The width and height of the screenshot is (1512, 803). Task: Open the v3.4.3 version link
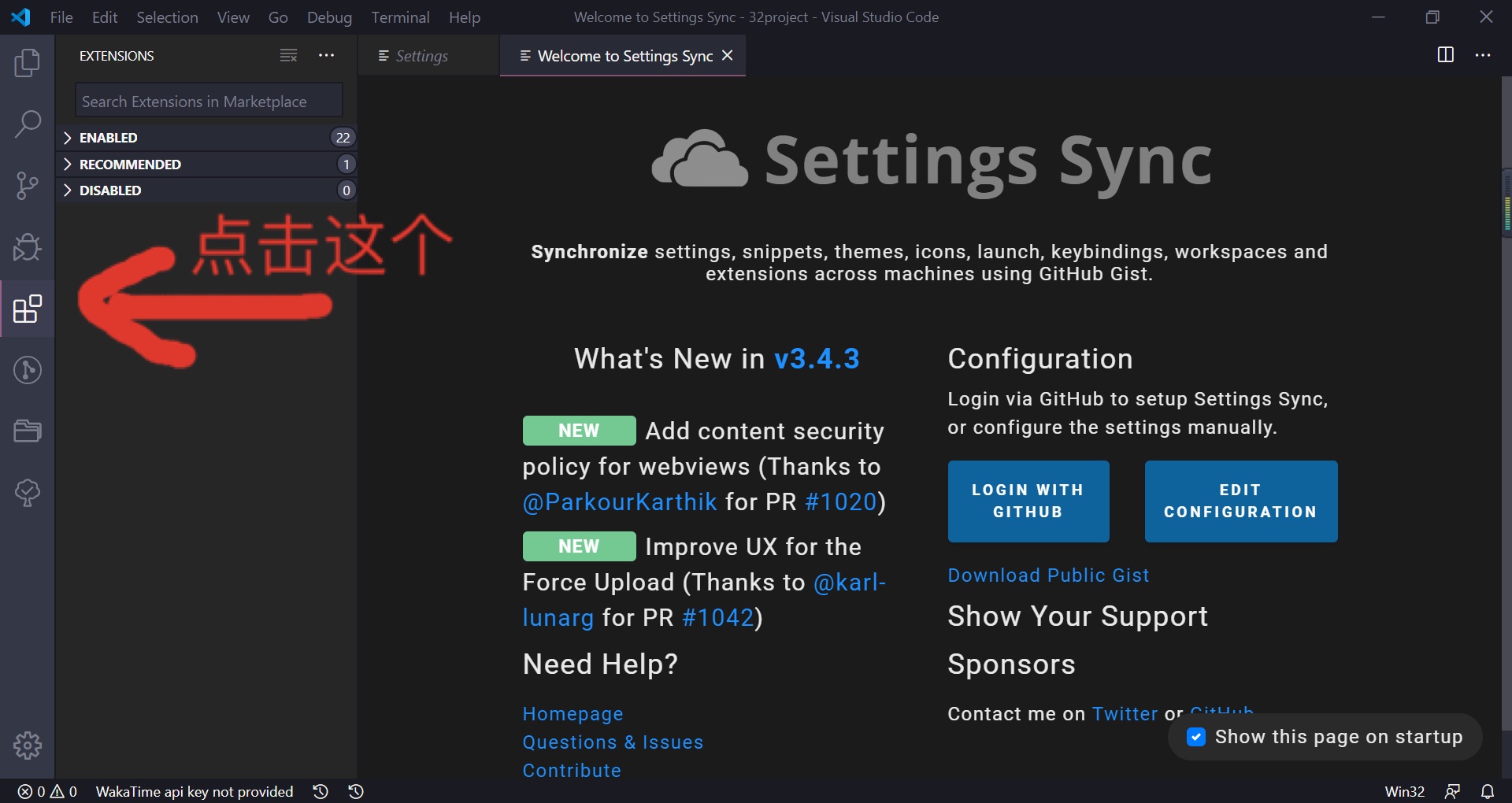(817, 359)
